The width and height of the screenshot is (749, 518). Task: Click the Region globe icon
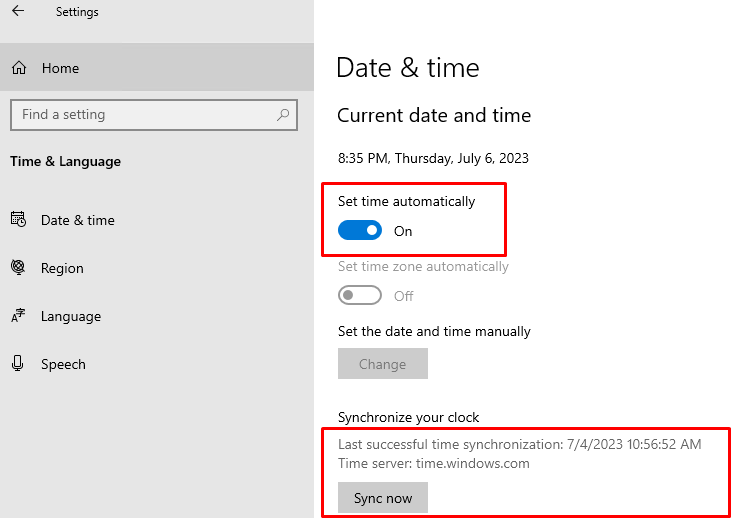click(18, 268)
